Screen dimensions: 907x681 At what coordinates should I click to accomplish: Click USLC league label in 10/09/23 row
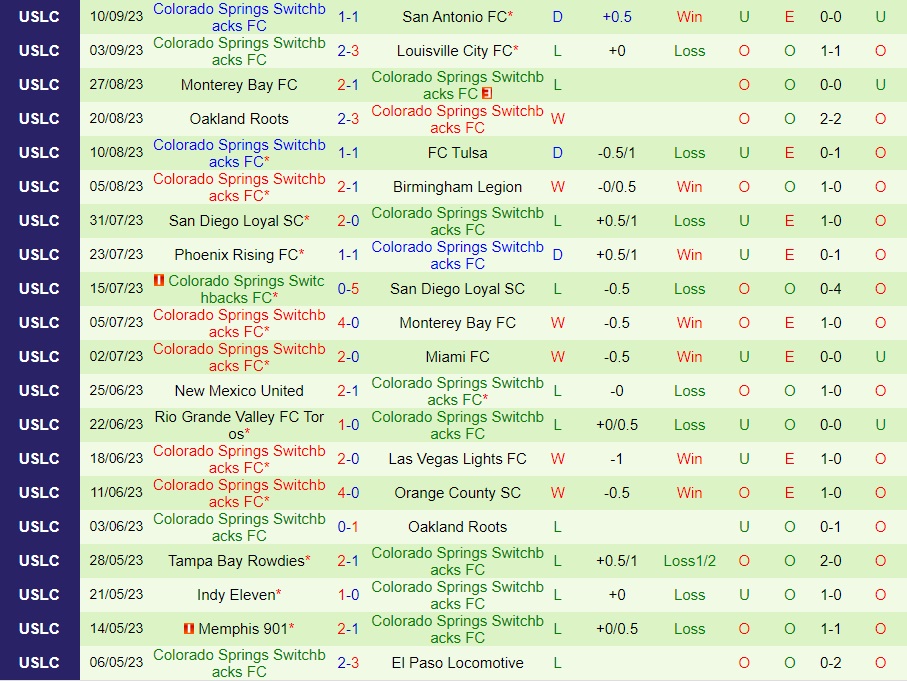point(39,17)
